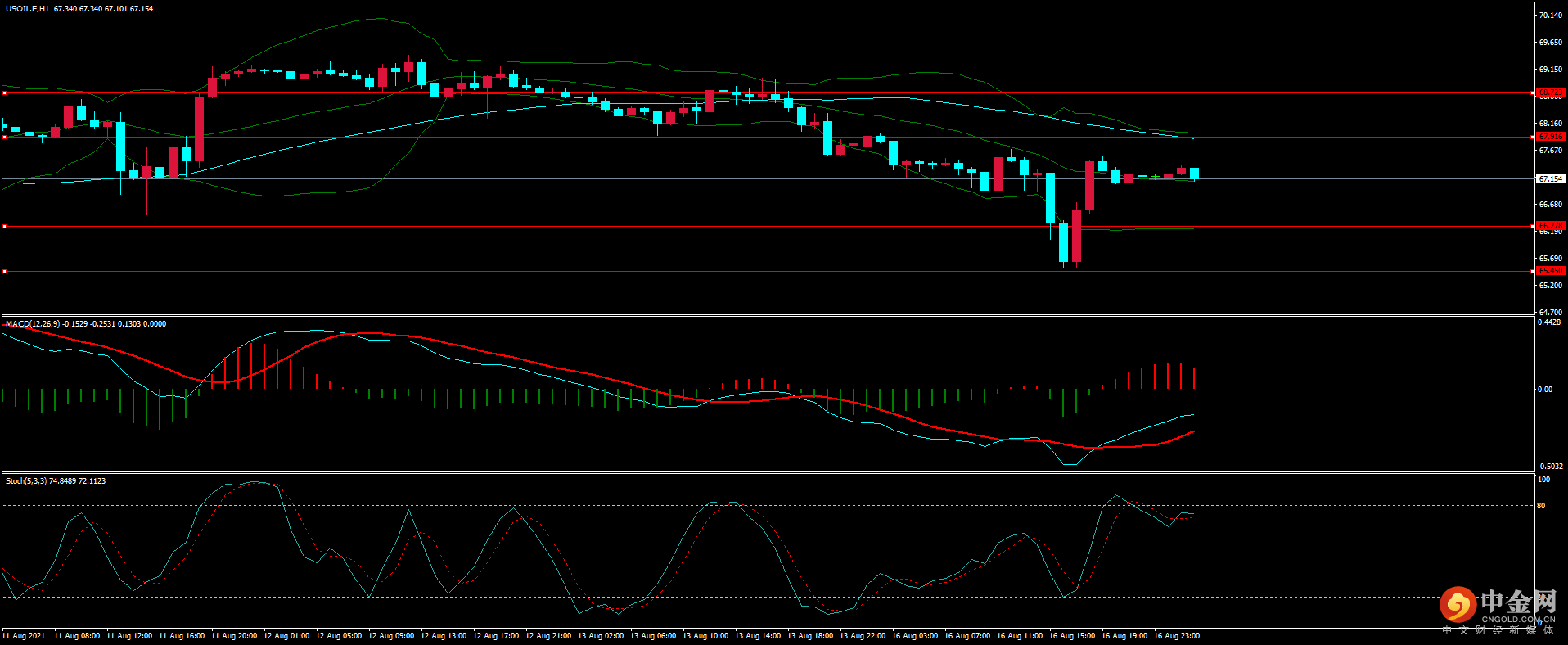
Task: Click the 13 Aug 06:00 time label
Action: coord(653,636)
